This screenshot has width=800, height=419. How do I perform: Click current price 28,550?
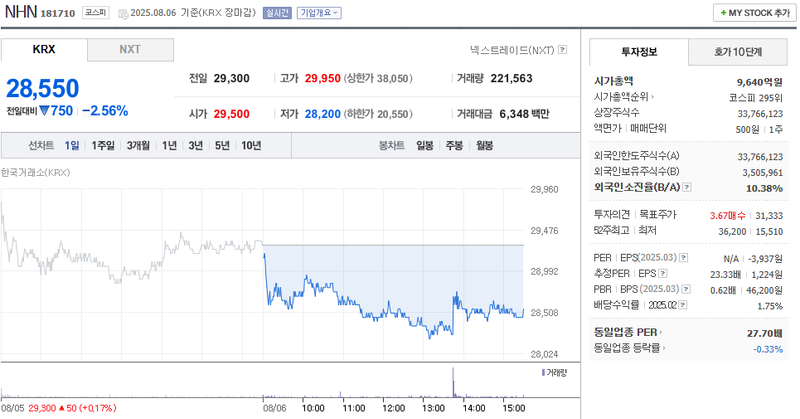(x=42, y=88)
